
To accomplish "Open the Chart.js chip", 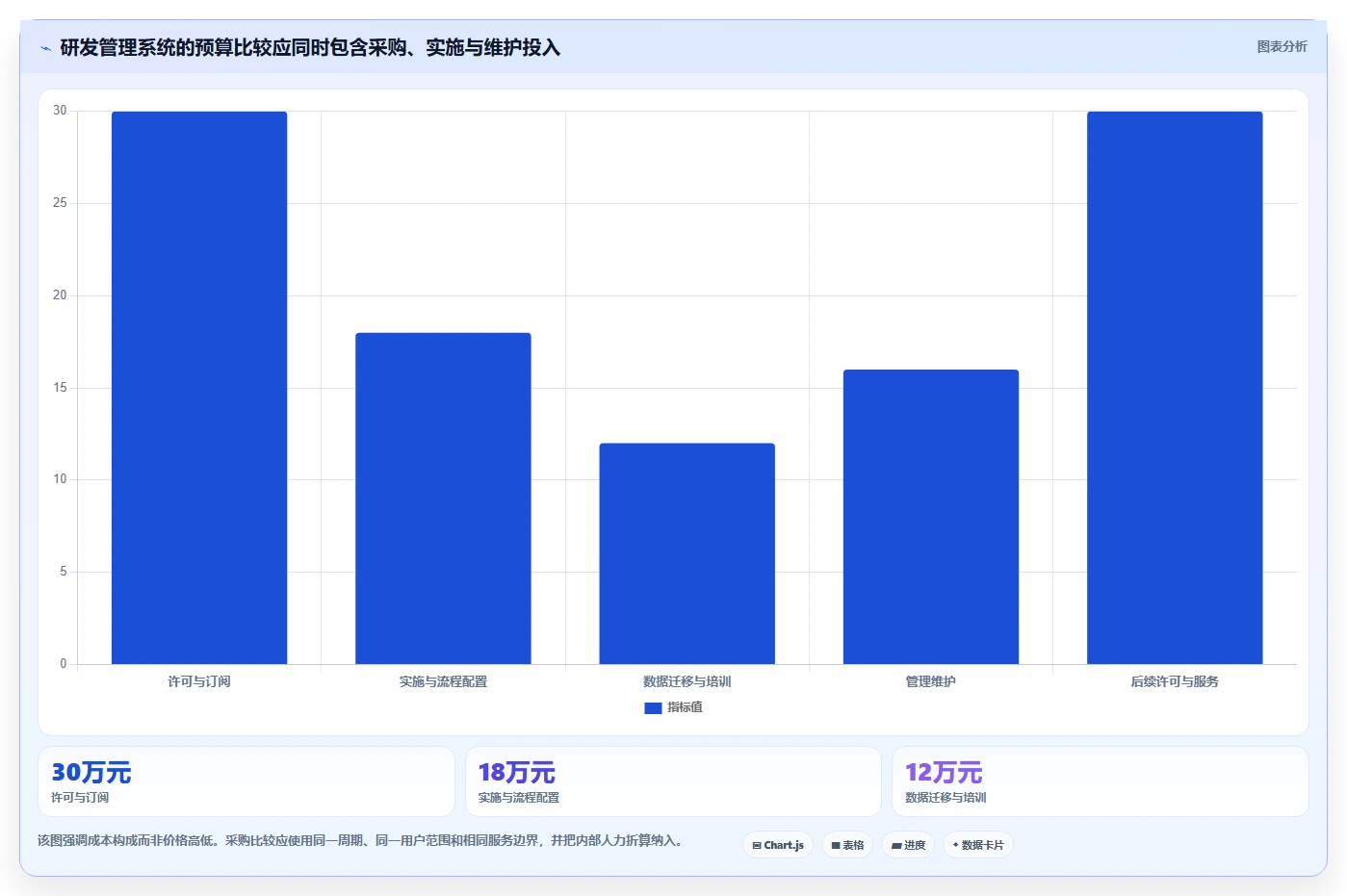I will click(778, 845).
